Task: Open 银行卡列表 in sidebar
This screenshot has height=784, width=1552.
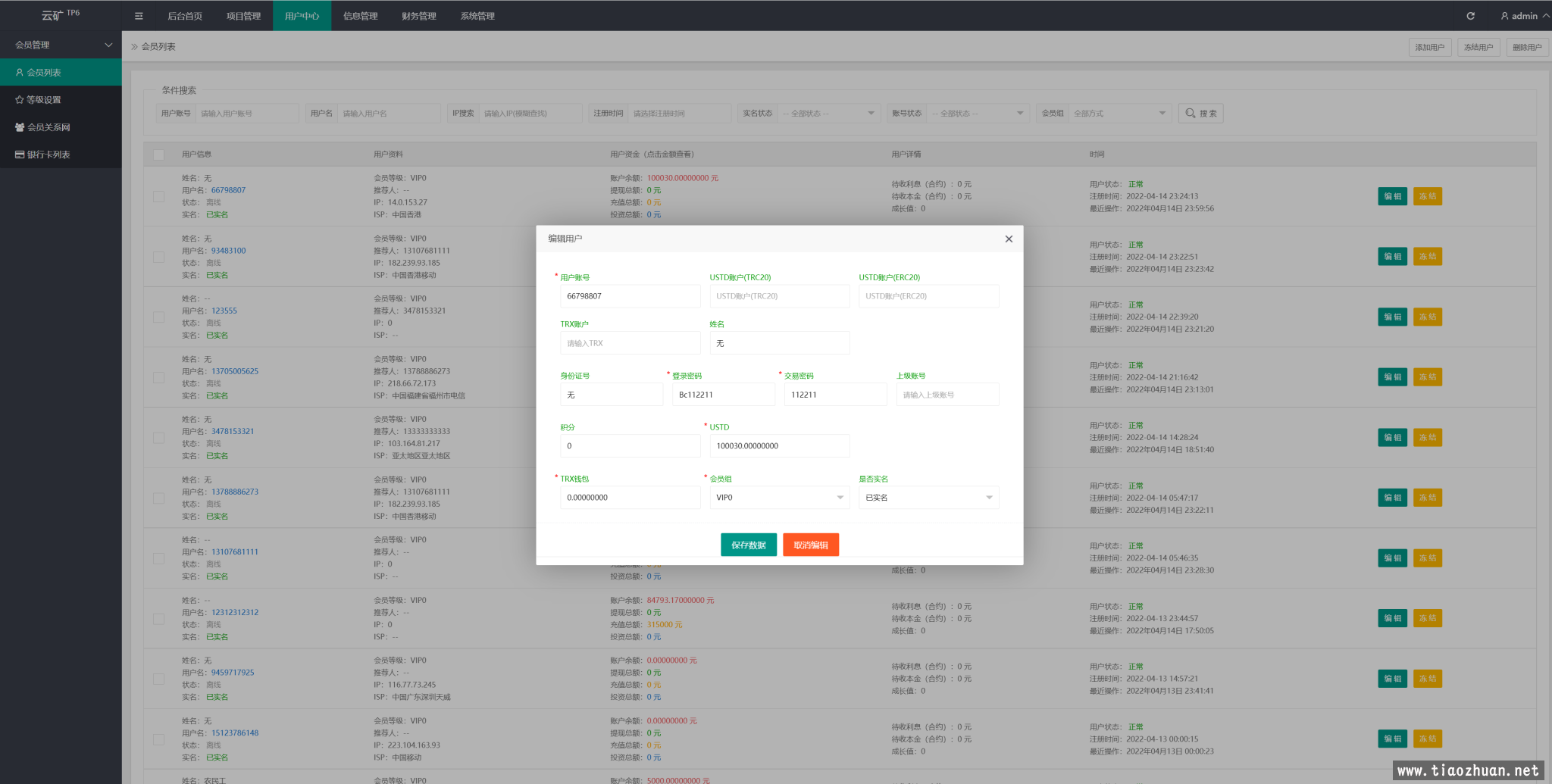Action: point(61,155)
